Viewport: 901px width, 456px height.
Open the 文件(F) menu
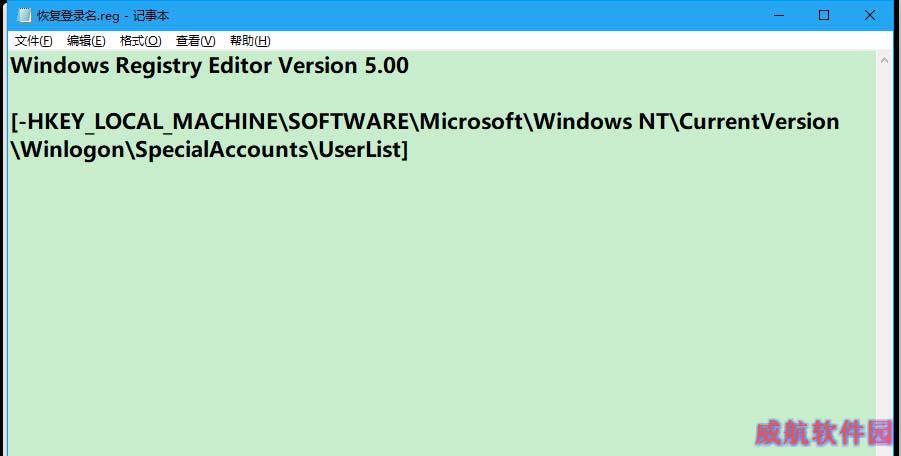click(33, 41)
